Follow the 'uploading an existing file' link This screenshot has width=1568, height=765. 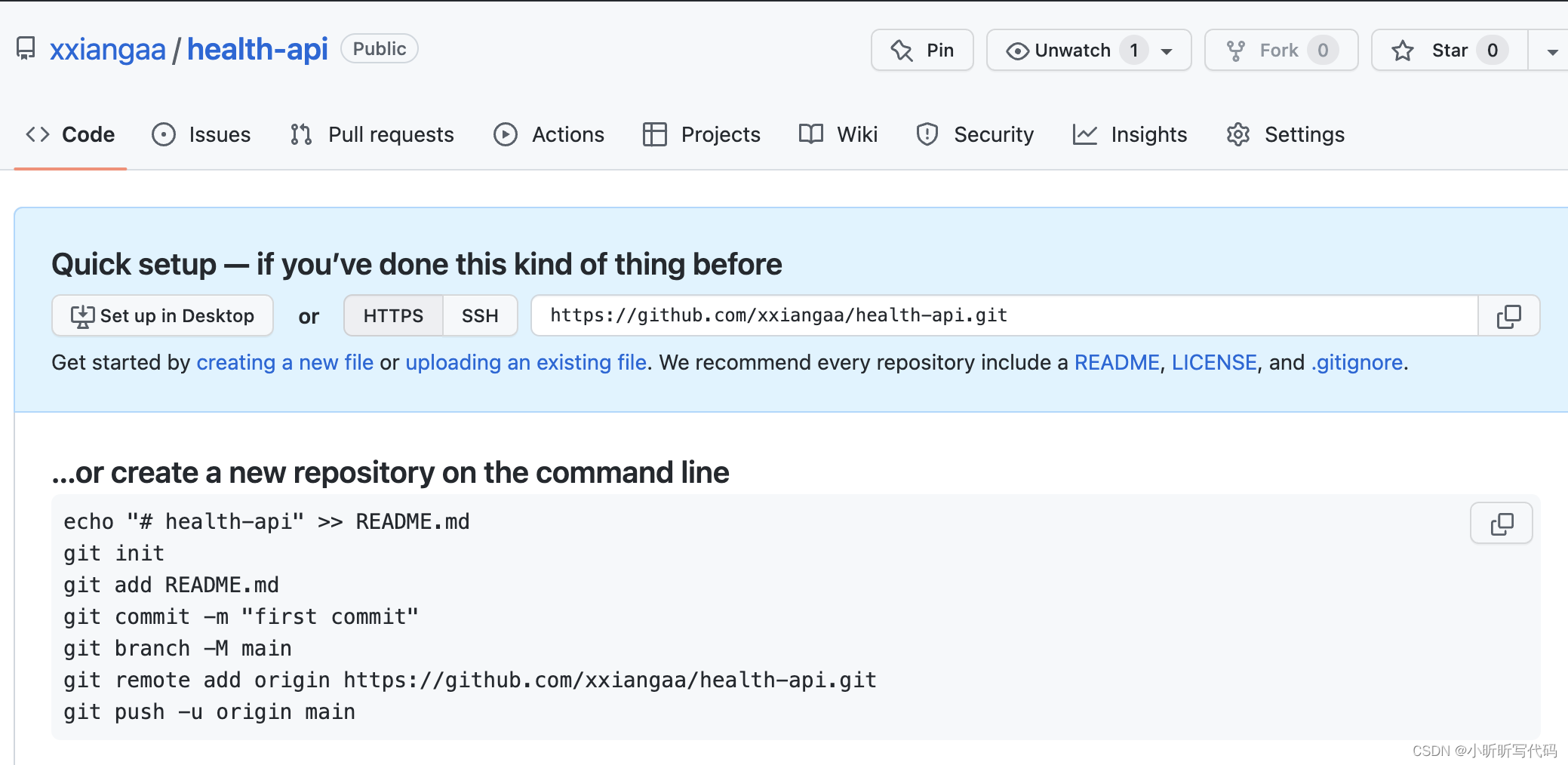click(526, 362)
